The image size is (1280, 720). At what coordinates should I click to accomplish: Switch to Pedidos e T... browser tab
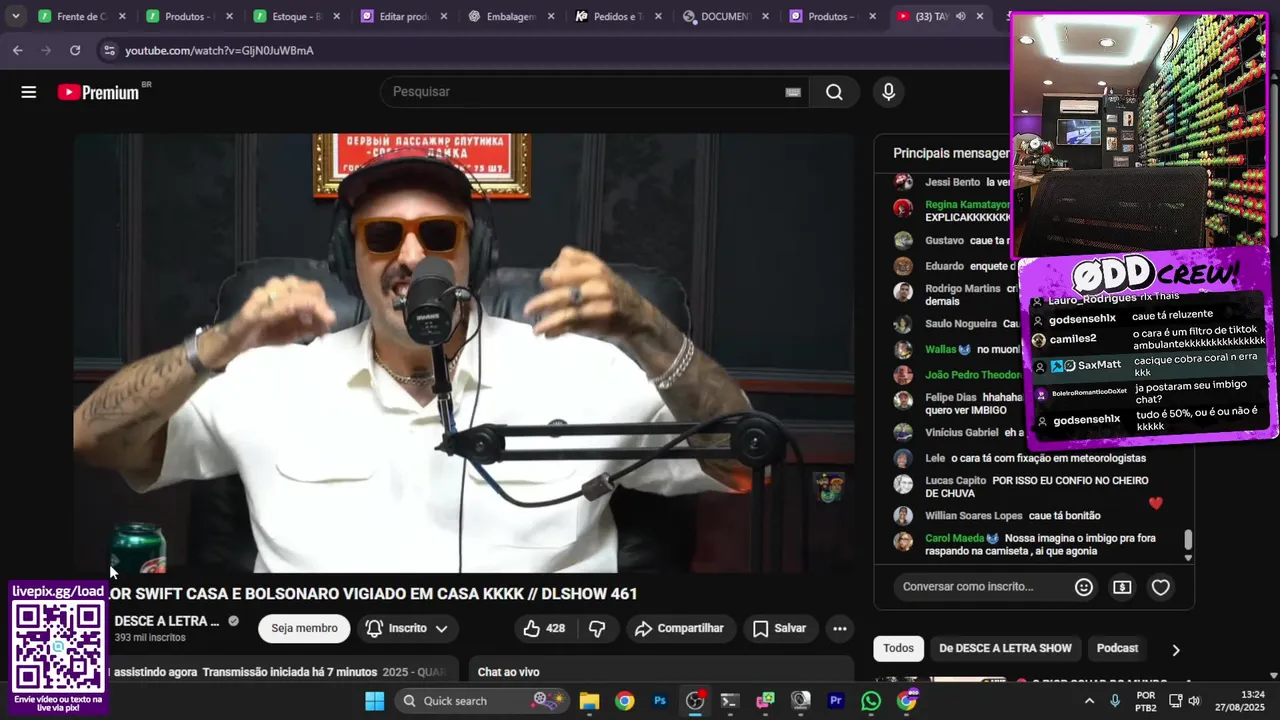[619, 16]
